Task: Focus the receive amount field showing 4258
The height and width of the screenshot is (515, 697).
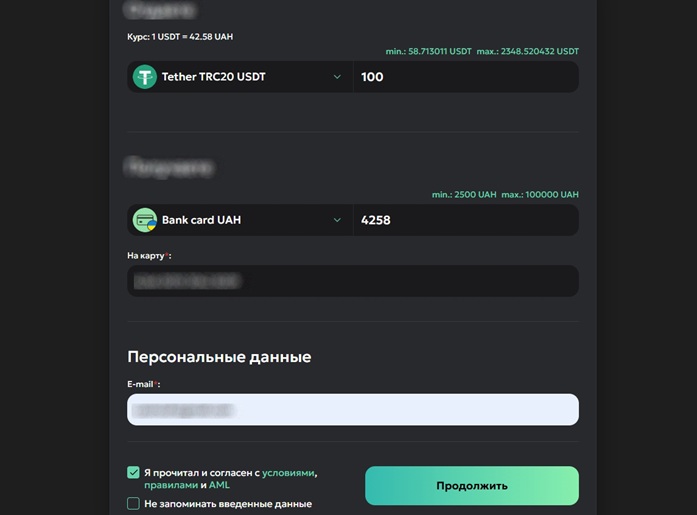Action: [x=466, y=220]
